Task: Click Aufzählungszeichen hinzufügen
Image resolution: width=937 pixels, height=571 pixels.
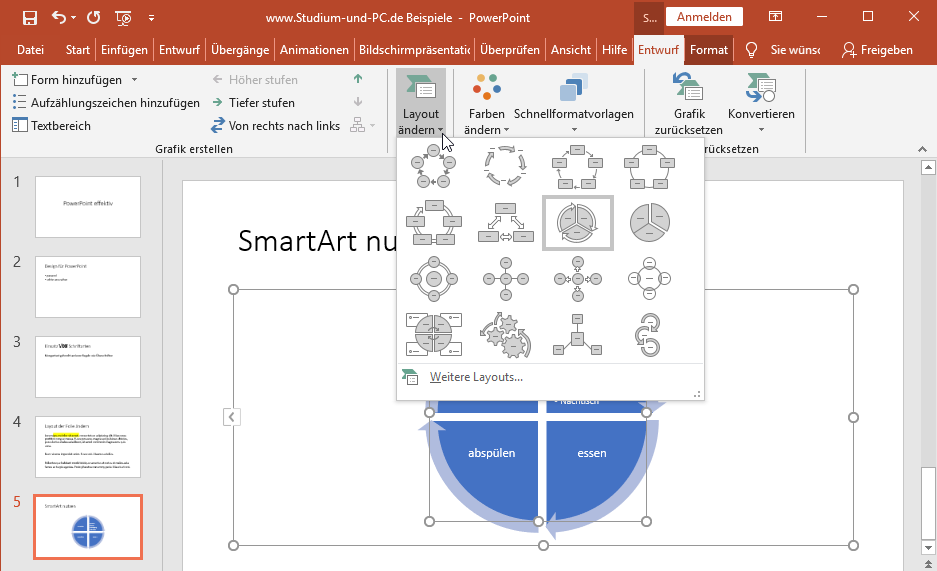Action: tap(106, 103)
